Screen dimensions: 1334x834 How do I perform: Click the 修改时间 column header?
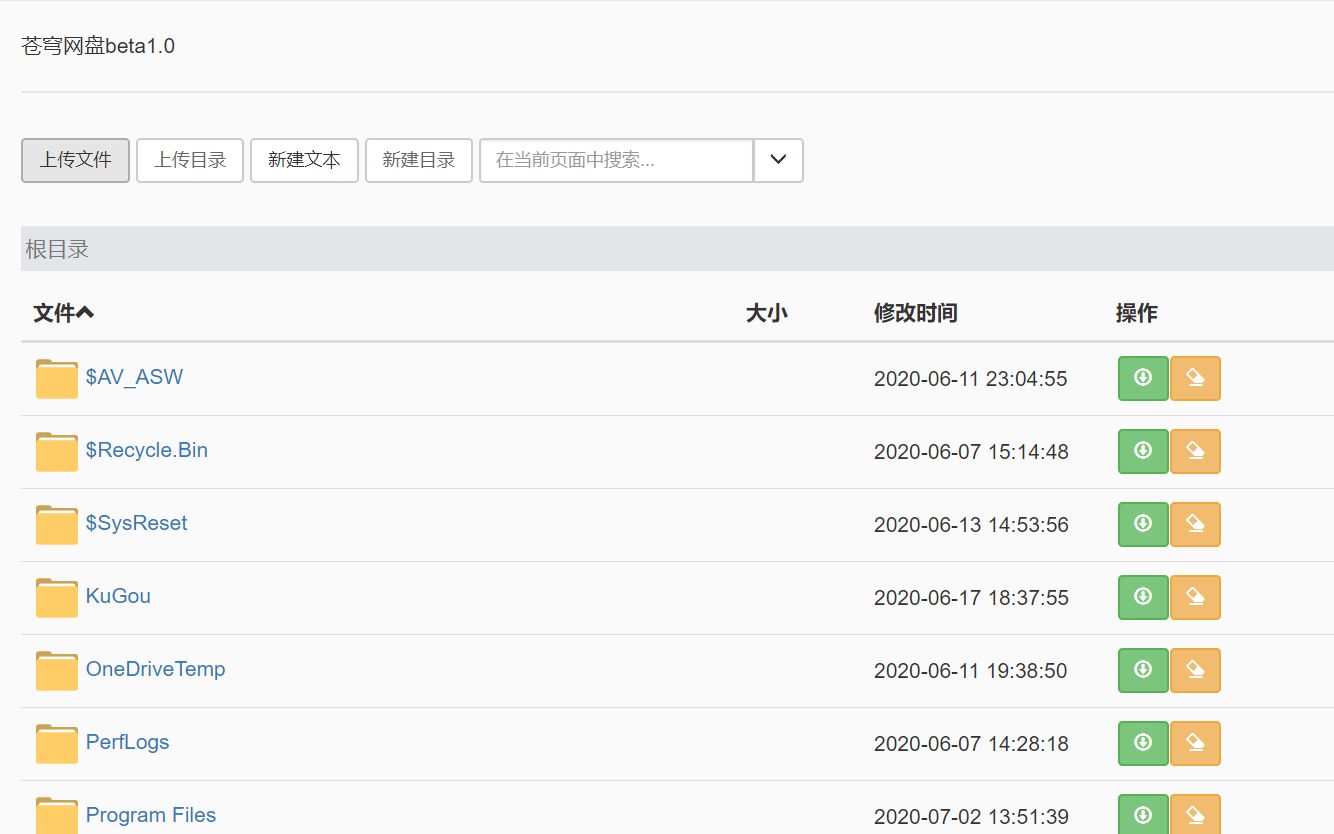(916, 313)
